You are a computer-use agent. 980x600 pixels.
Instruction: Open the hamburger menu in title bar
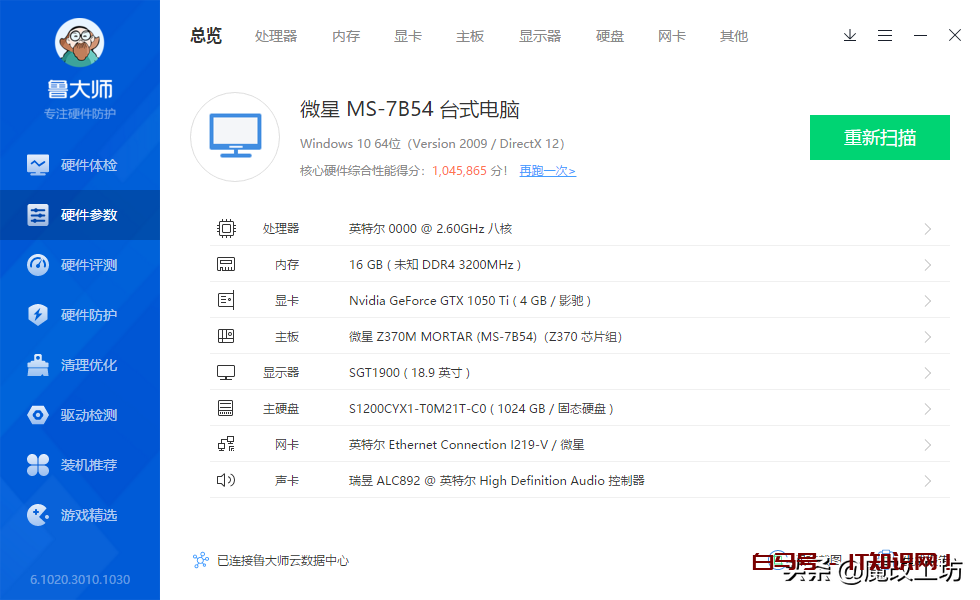click(885, 36)
